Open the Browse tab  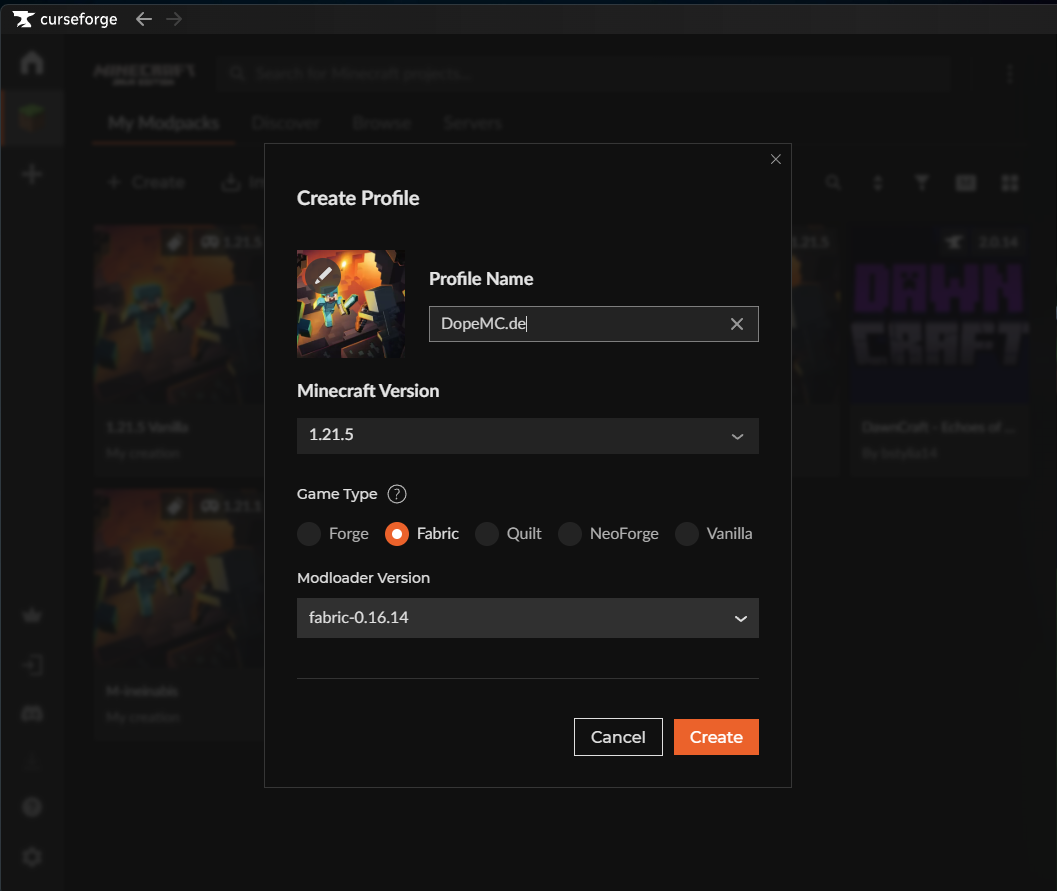coord(382,123)
